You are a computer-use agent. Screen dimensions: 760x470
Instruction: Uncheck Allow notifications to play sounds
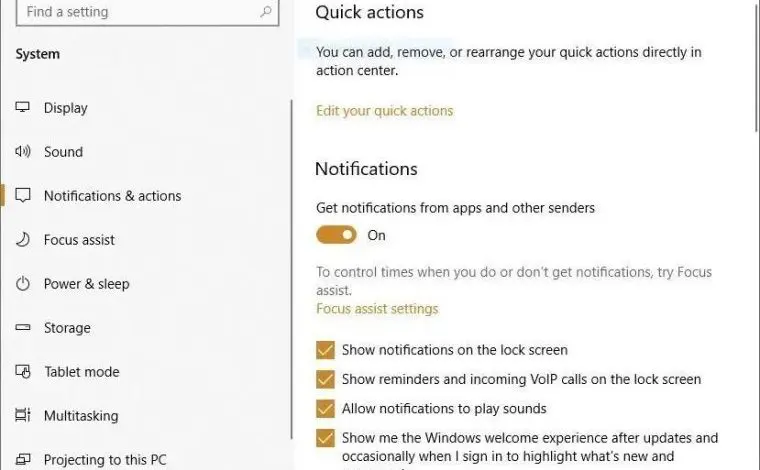click(325, 408)
